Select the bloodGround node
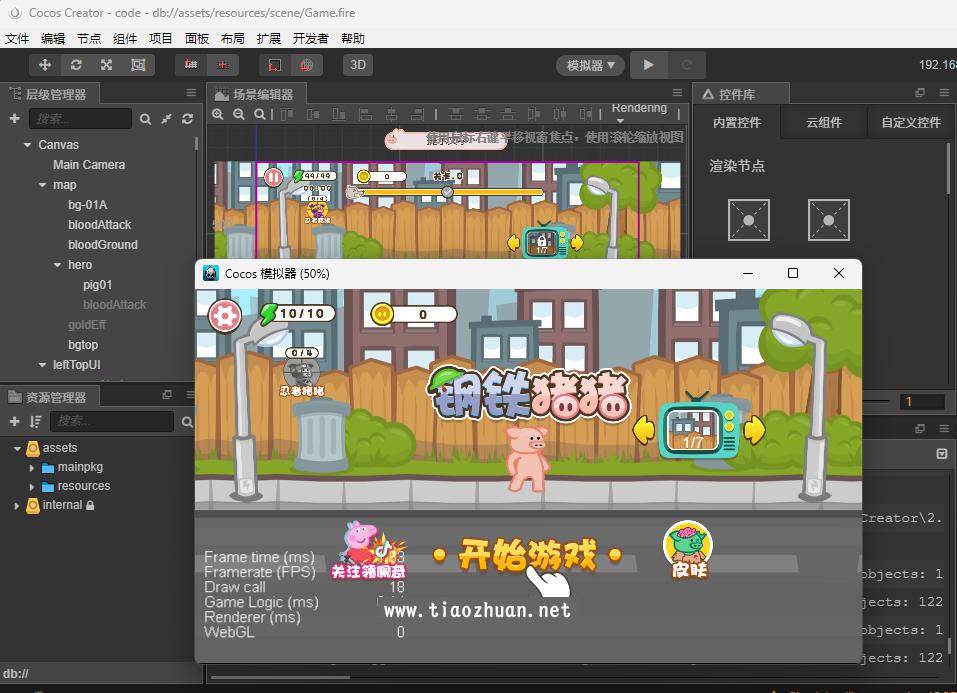 coord(103,245)
